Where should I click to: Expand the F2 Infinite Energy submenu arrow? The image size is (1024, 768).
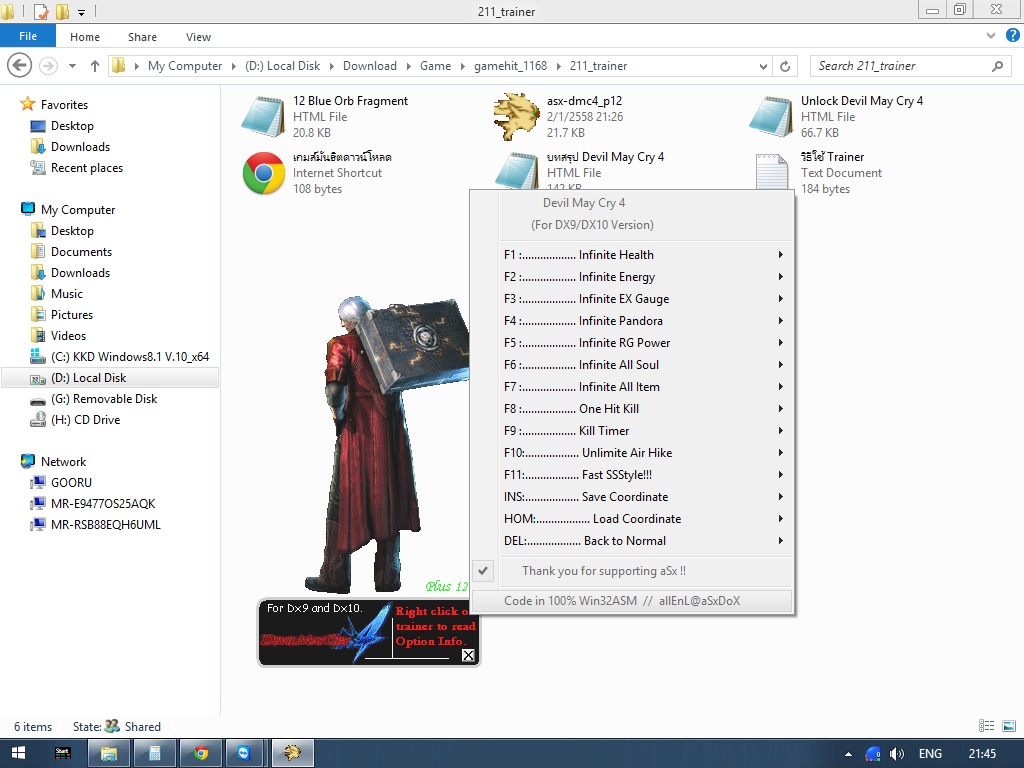780,277
